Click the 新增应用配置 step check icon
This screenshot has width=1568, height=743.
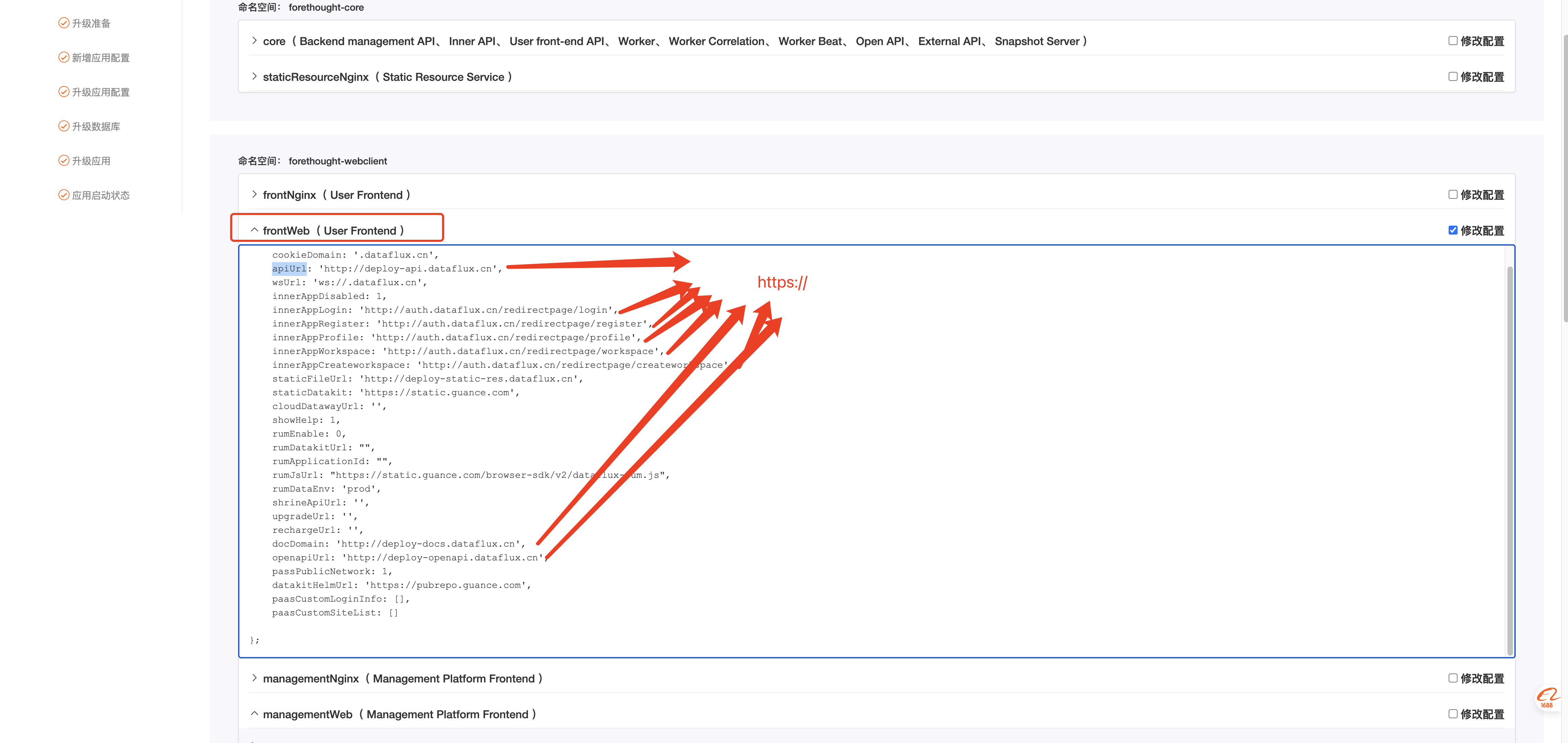63,57
